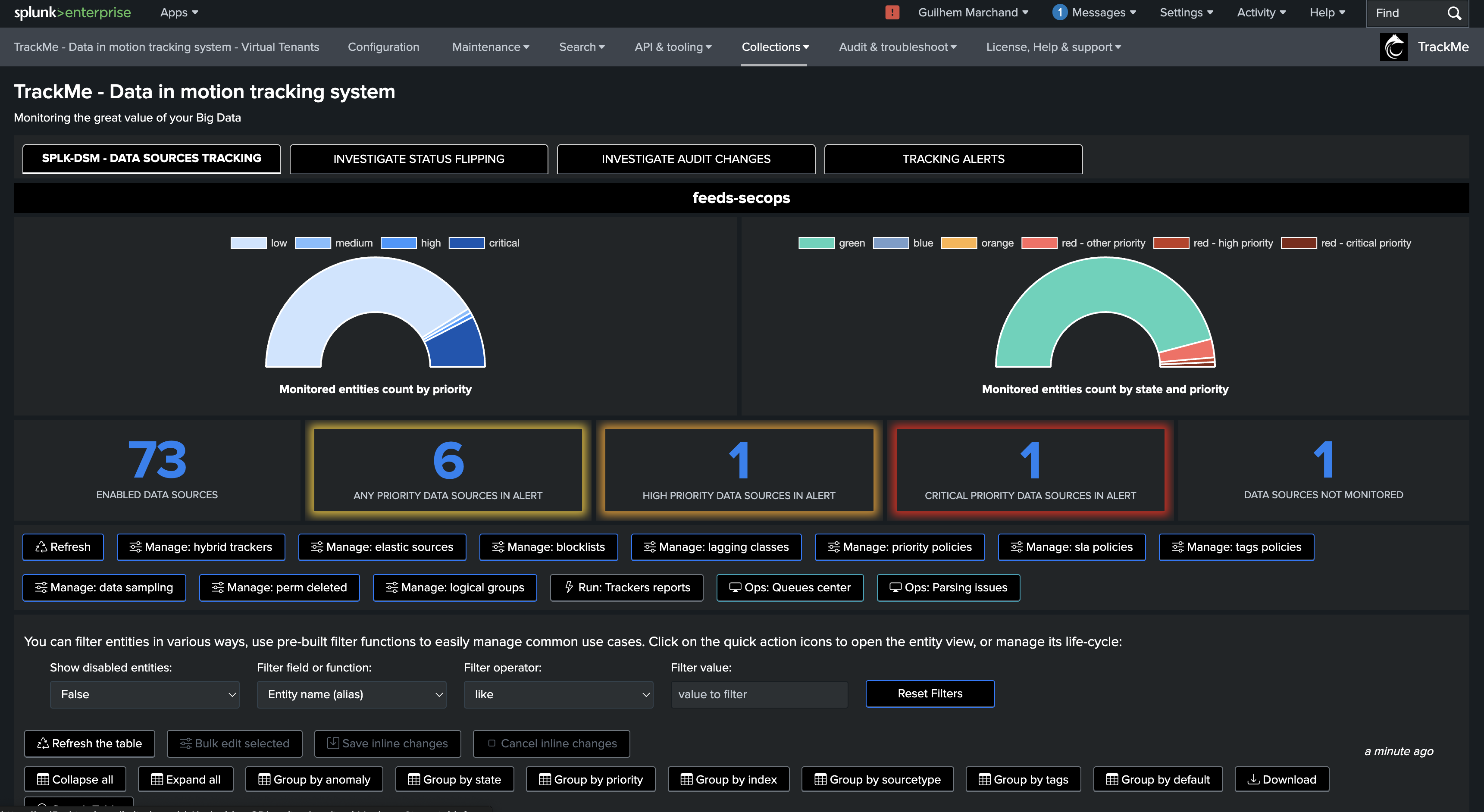Toggle the orange state legend swatch
Screen dimensions: 1484x812
coord(958,243)
